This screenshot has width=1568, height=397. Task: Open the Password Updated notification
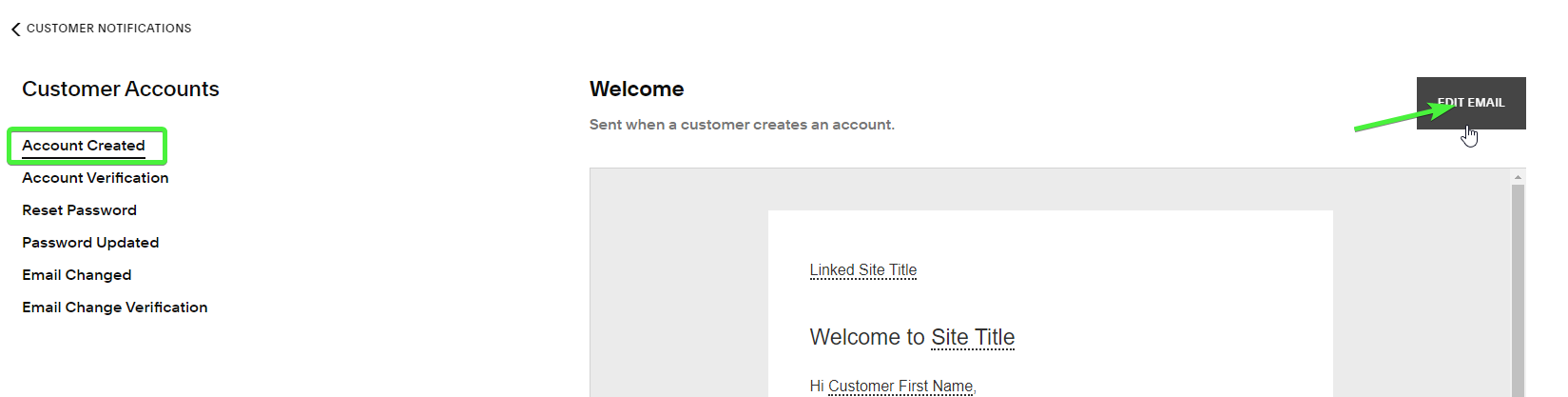tap(90, 243)
